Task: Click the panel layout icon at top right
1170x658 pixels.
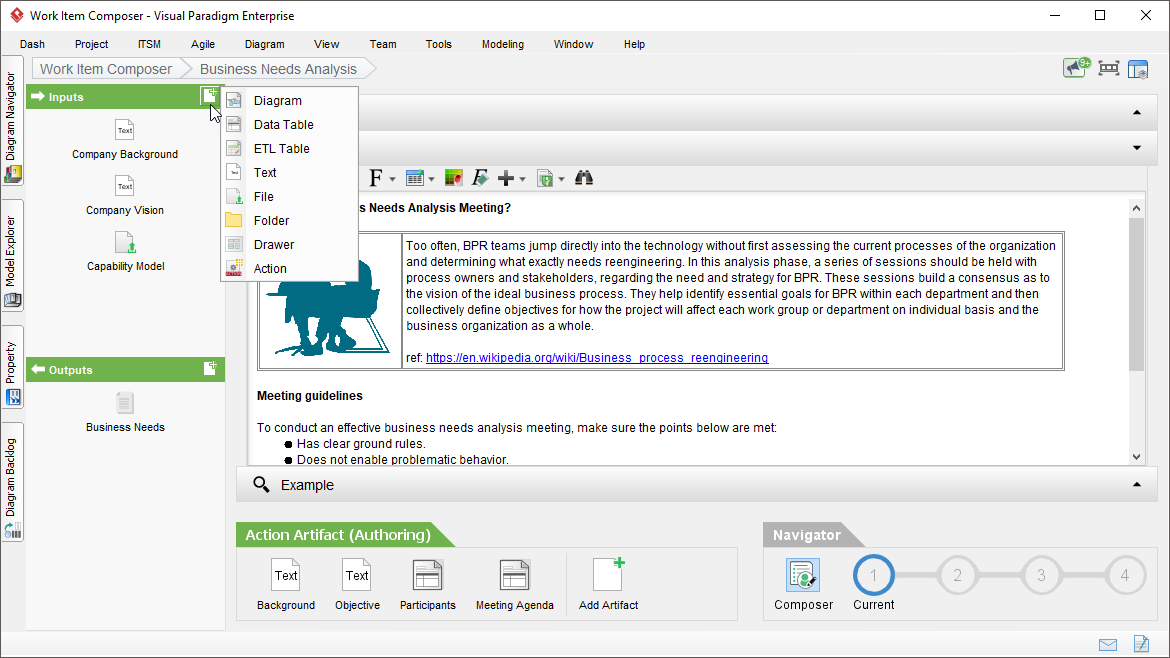Action: tap(1138, 69)
